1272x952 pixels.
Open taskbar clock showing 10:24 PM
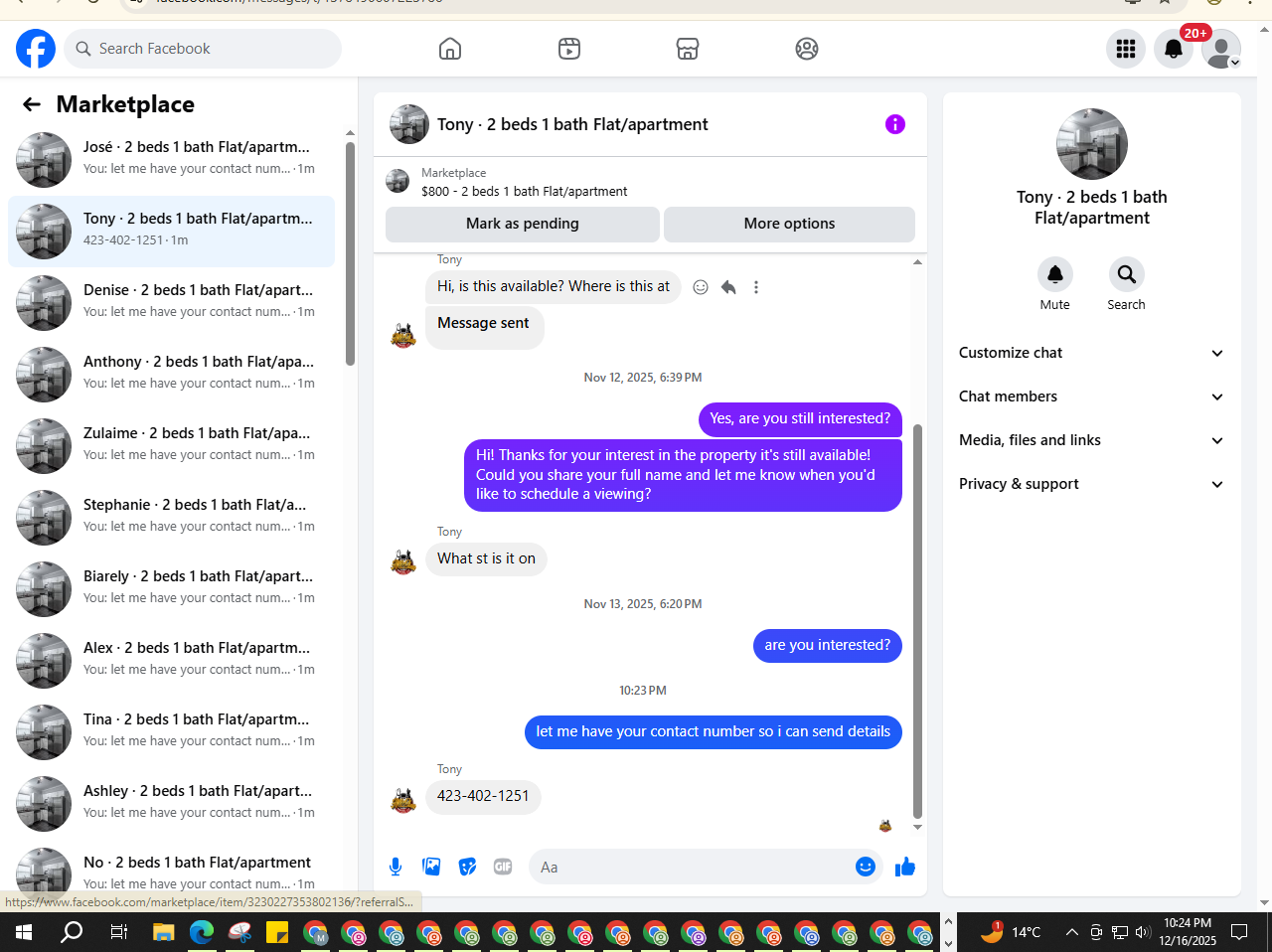click(1188, 932)
